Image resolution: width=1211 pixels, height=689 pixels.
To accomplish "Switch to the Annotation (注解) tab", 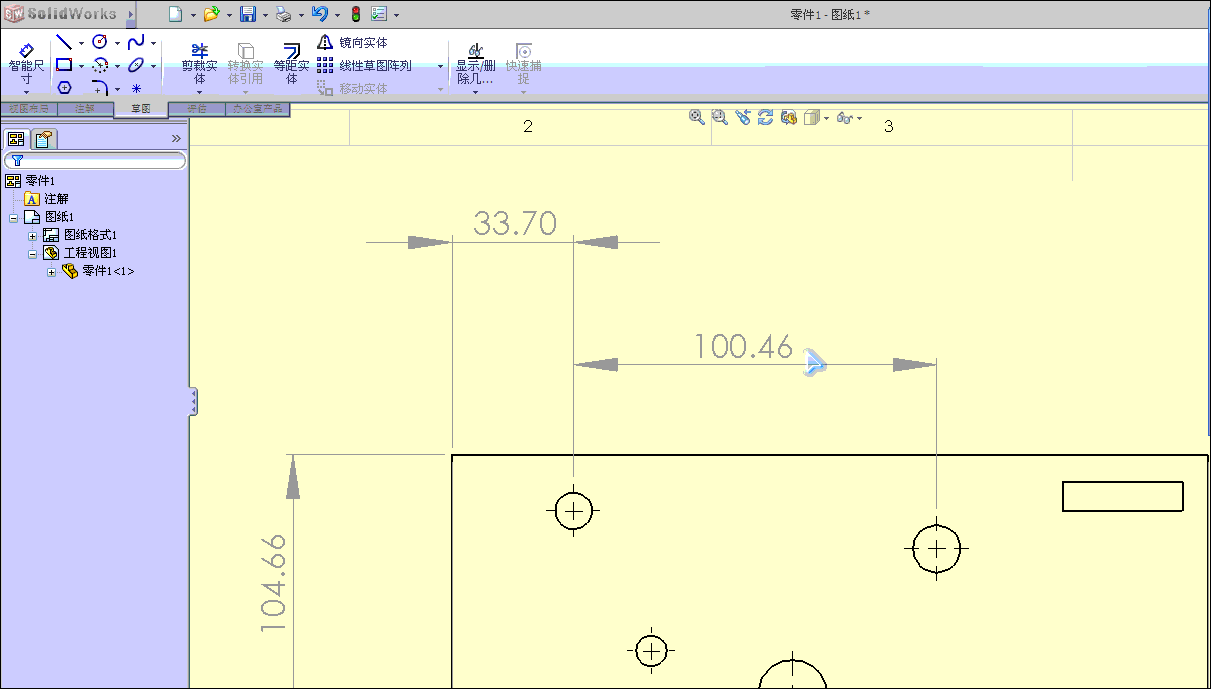I will pos(85,108).
